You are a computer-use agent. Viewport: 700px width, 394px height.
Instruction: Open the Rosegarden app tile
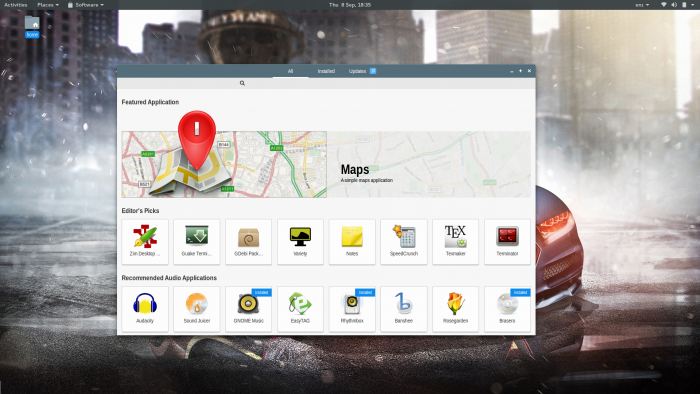click(455, 309)
